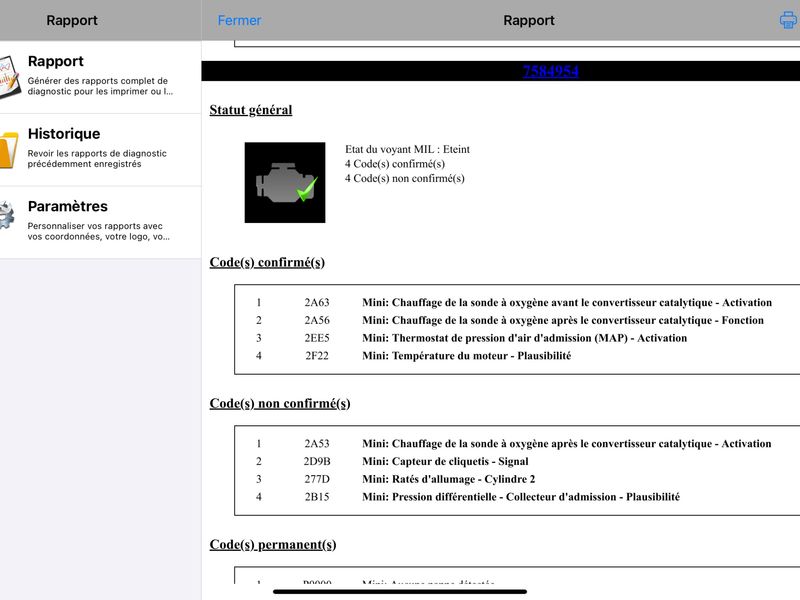The width and height of the screenshot is (800, 600).
Task: Click the Rapport notebook icon in sidebar
Action: (9, 77)
